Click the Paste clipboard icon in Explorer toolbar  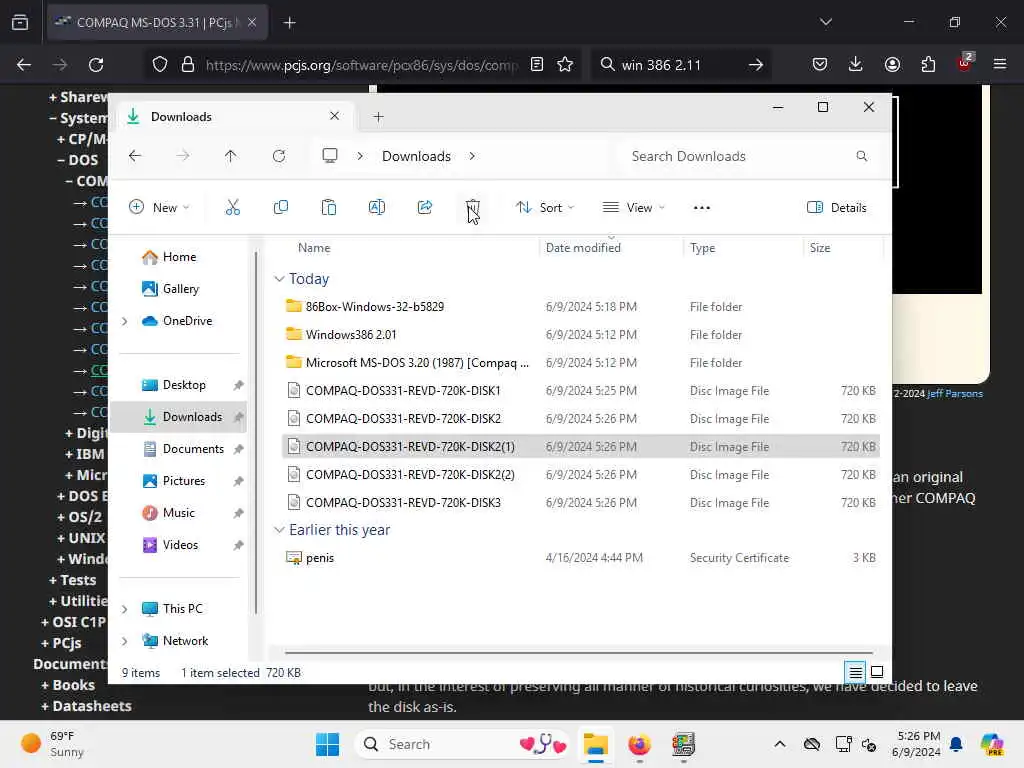tap(328, 208)
